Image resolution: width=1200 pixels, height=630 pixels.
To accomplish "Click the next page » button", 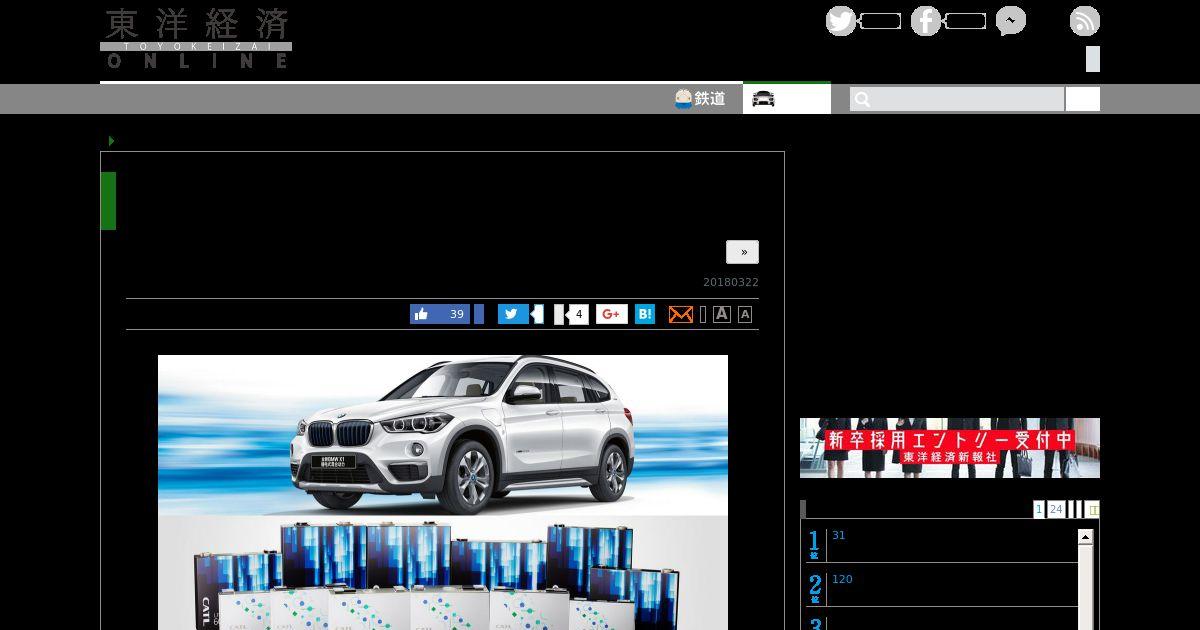I will (x=742, y=252).
